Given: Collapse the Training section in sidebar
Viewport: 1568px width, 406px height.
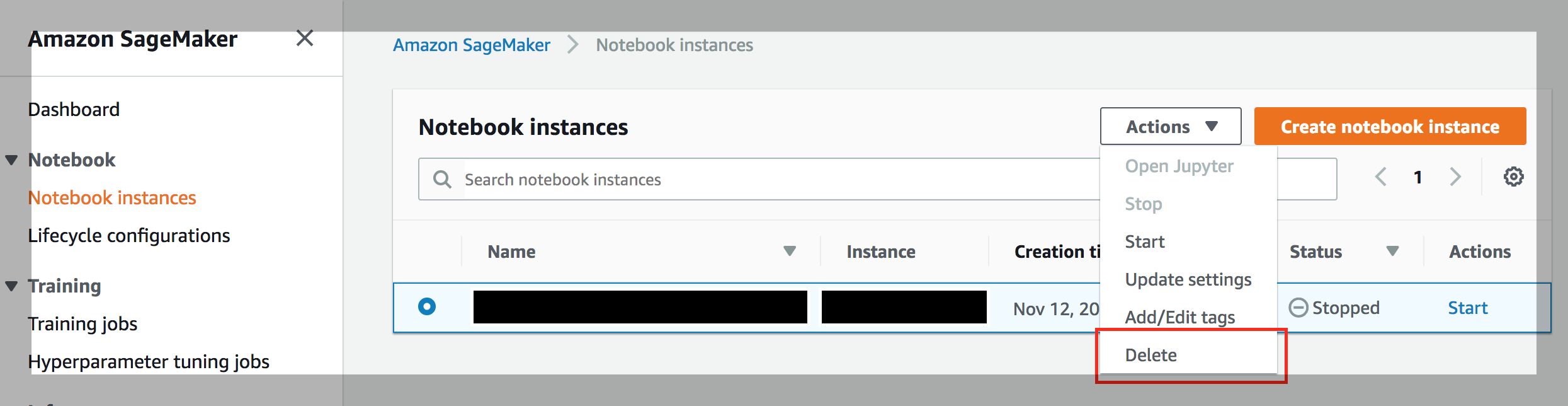Looking at the screenshot, I should 11,286.
